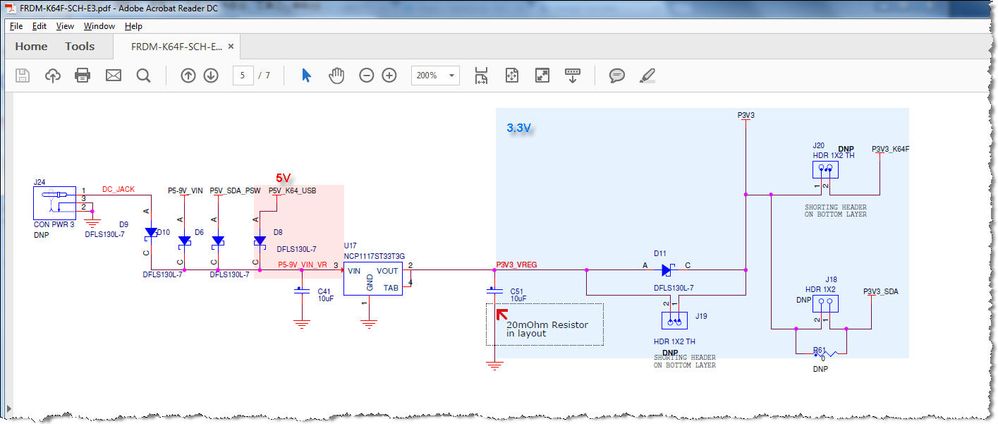Click the PDF icon in title bar
Viewport: 998px width, 424px height.
tap(11, 8)
